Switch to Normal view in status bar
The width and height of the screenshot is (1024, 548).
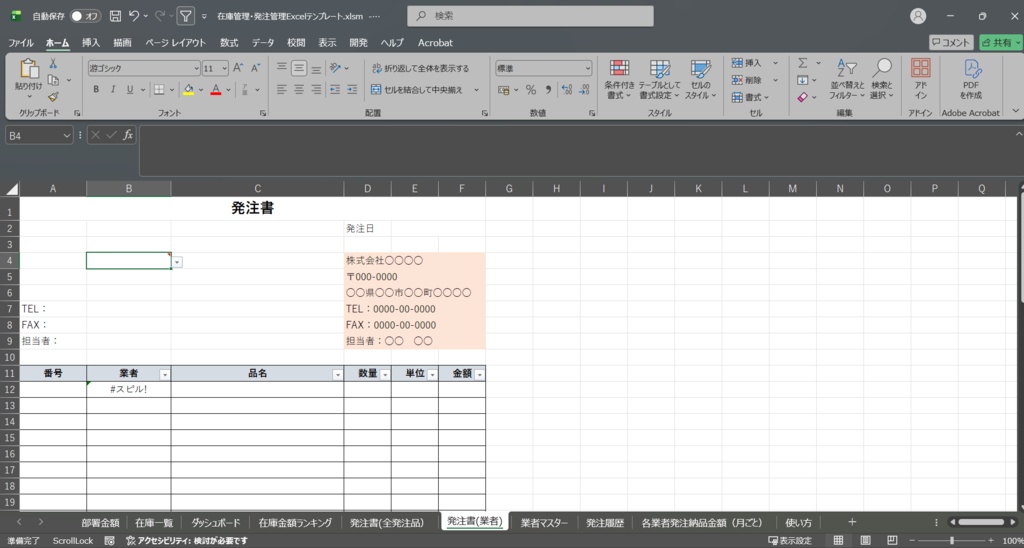838,540
